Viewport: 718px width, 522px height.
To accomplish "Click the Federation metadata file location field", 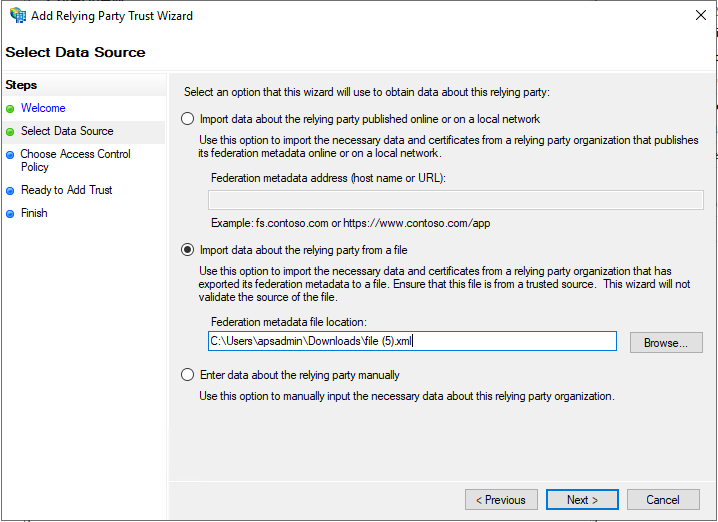I will 412,341.
